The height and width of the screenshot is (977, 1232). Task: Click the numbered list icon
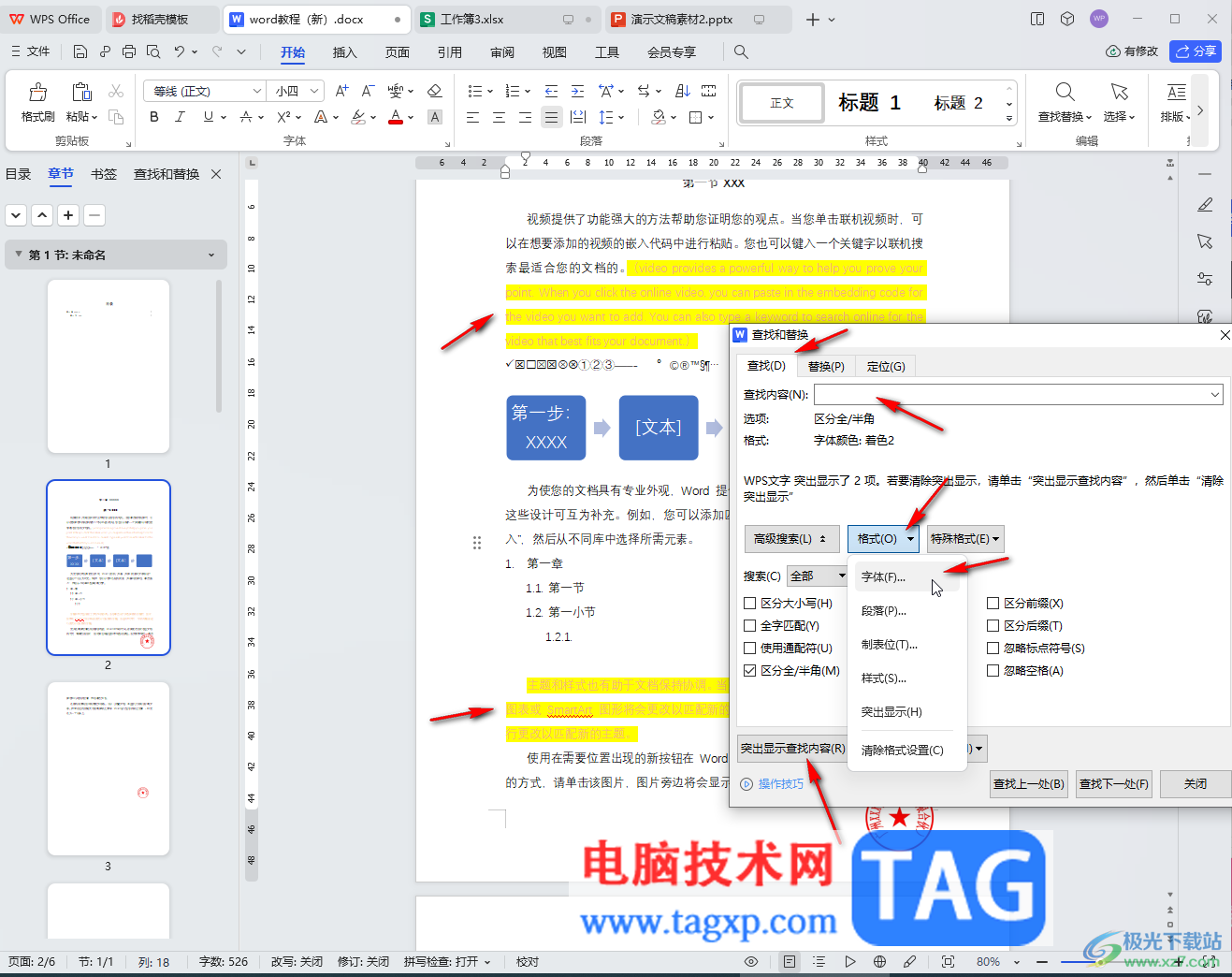(513, 91)
